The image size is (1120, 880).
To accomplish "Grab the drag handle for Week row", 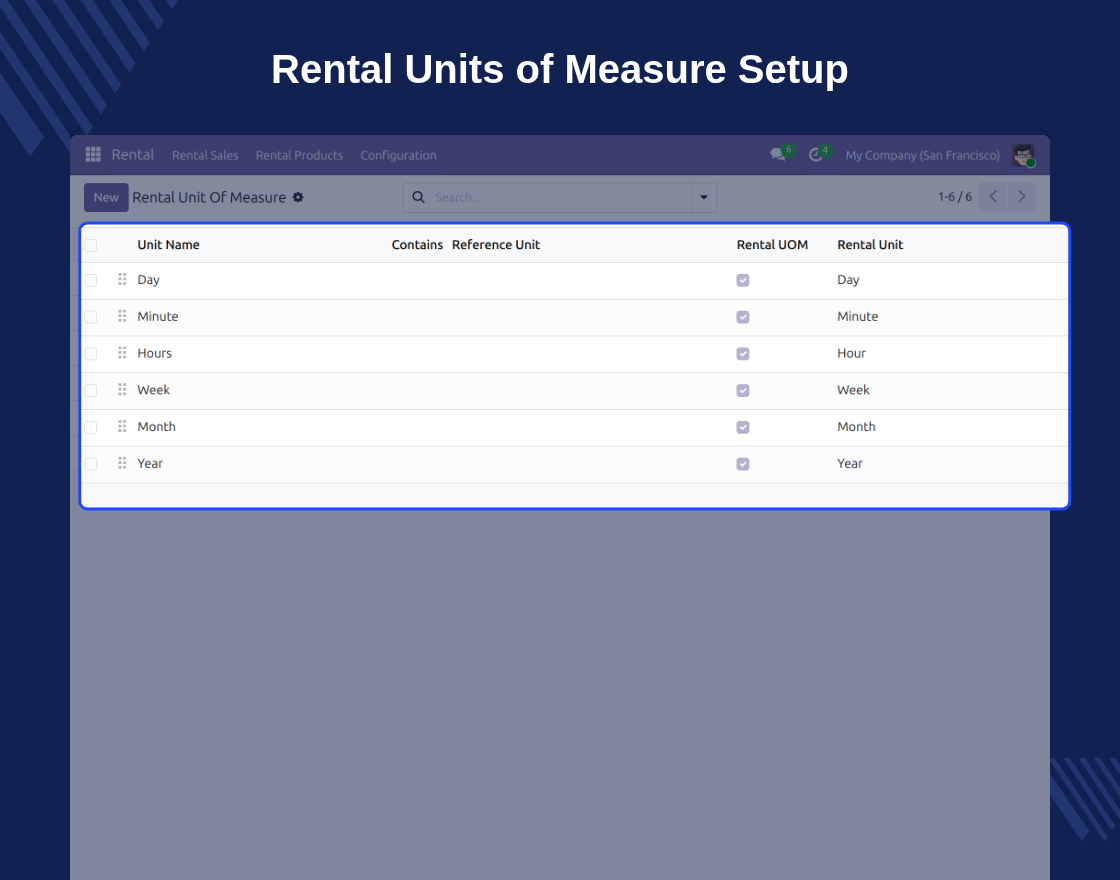I will pos(122,389).
